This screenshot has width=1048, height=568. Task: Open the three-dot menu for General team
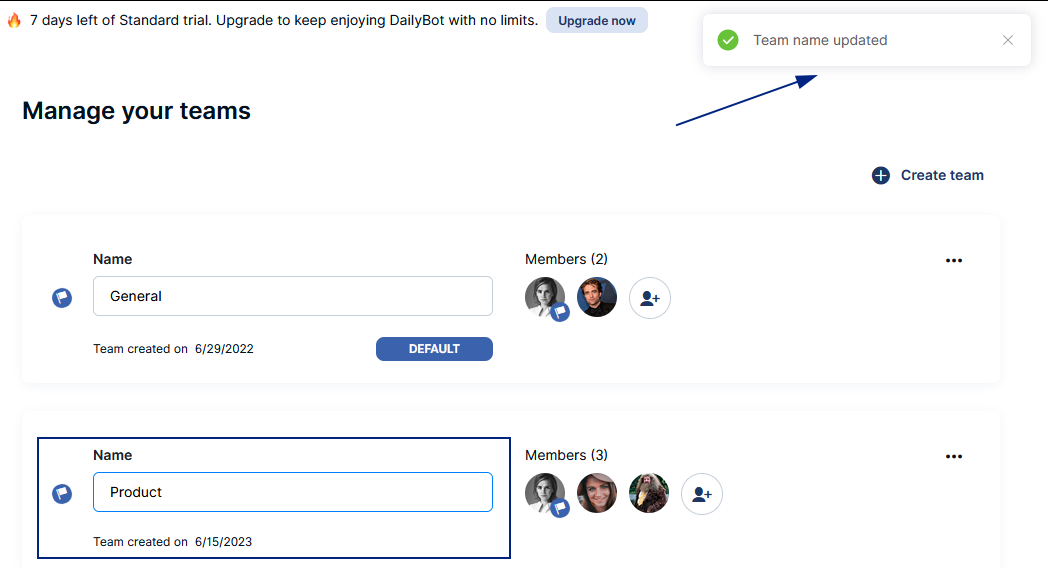click(x=954, y=261)
